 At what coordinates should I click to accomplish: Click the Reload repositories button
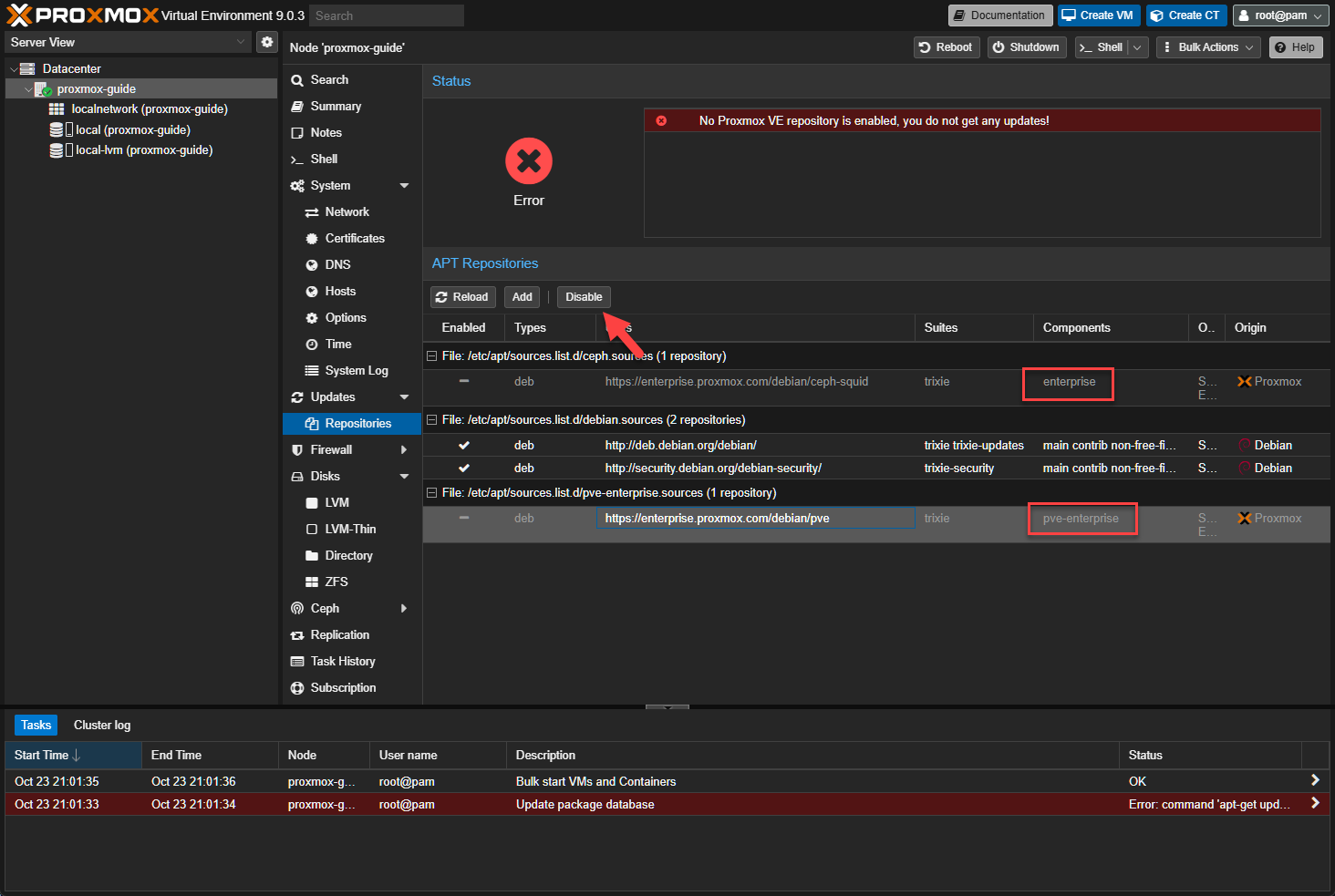[x=462, y=297]
